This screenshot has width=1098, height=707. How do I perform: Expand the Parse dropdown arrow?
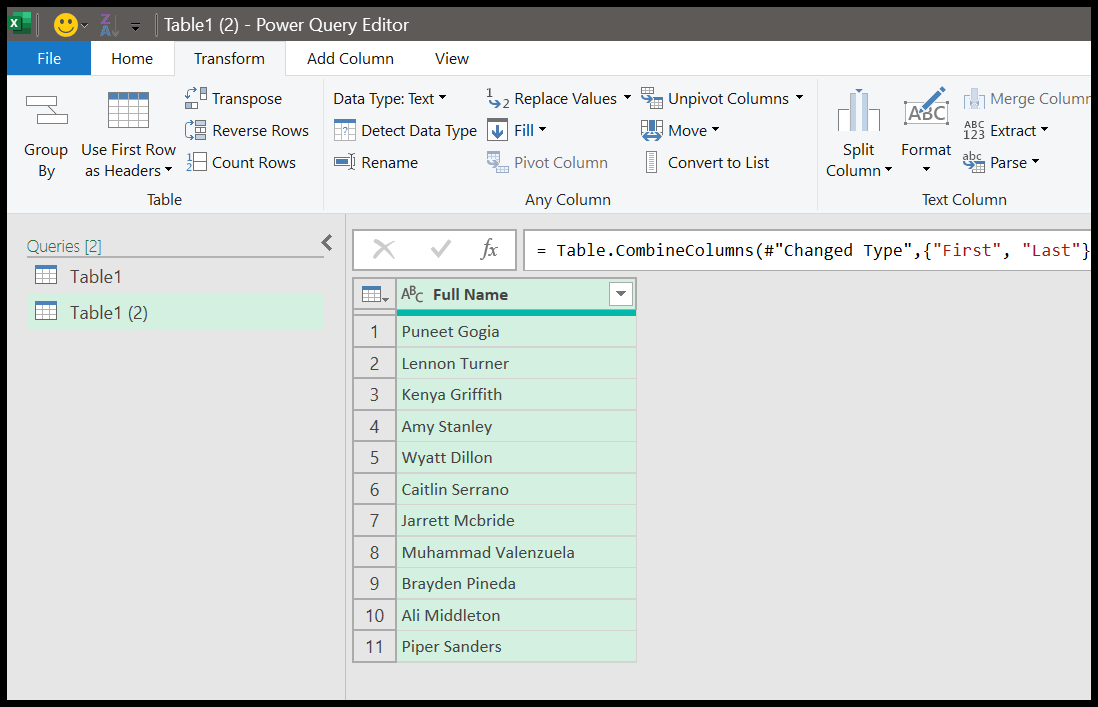coord(1036,162)
